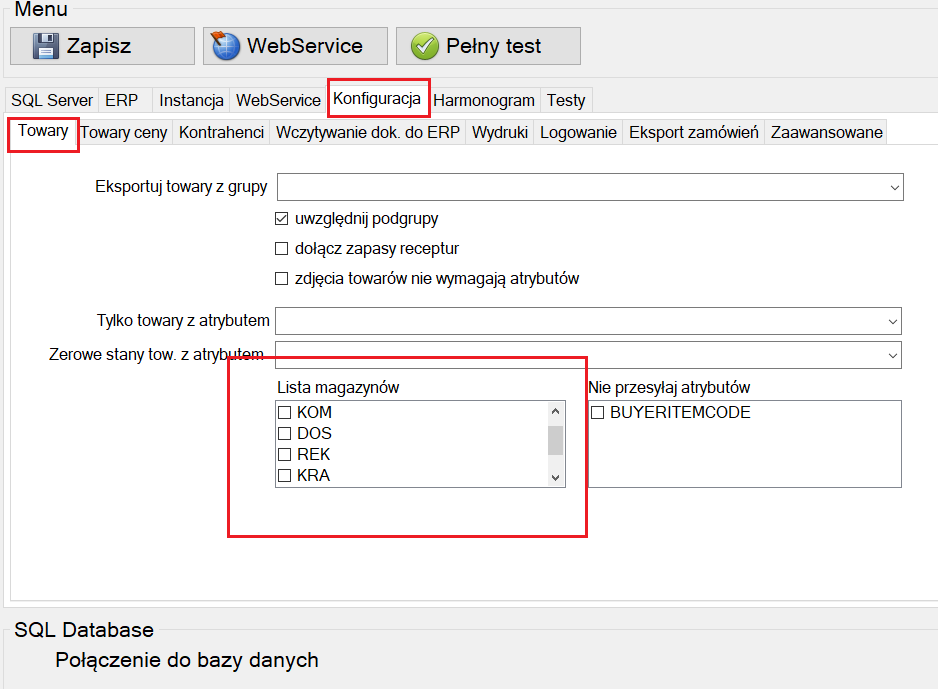The image size is (938, 689).
Task: Go to the SQL Server tab
Action: [x=52, y=100]
